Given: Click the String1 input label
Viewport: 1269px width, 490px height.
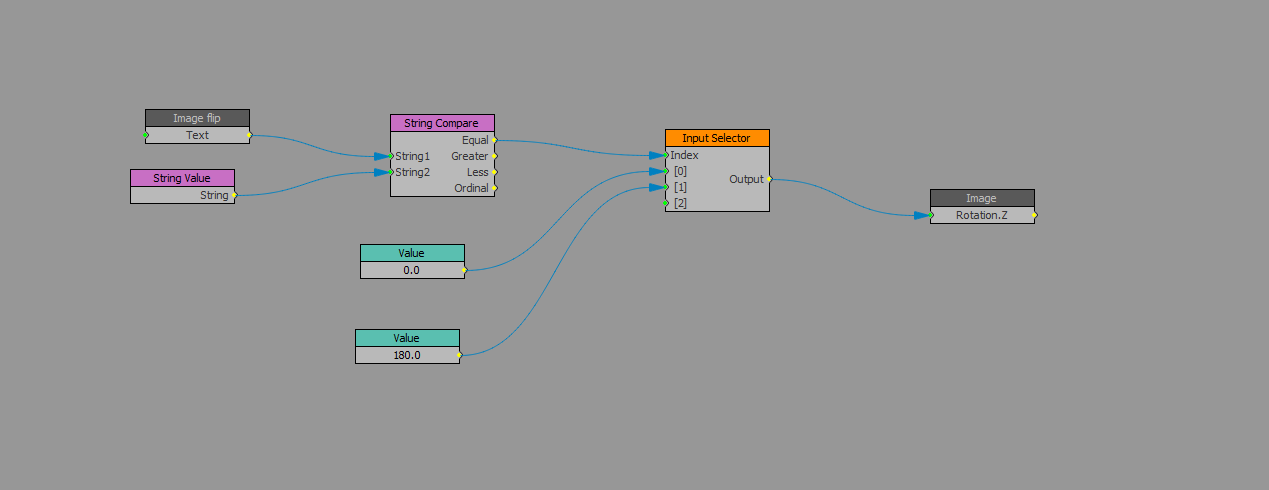Looking at the screenshot, I should click(412, 156).
